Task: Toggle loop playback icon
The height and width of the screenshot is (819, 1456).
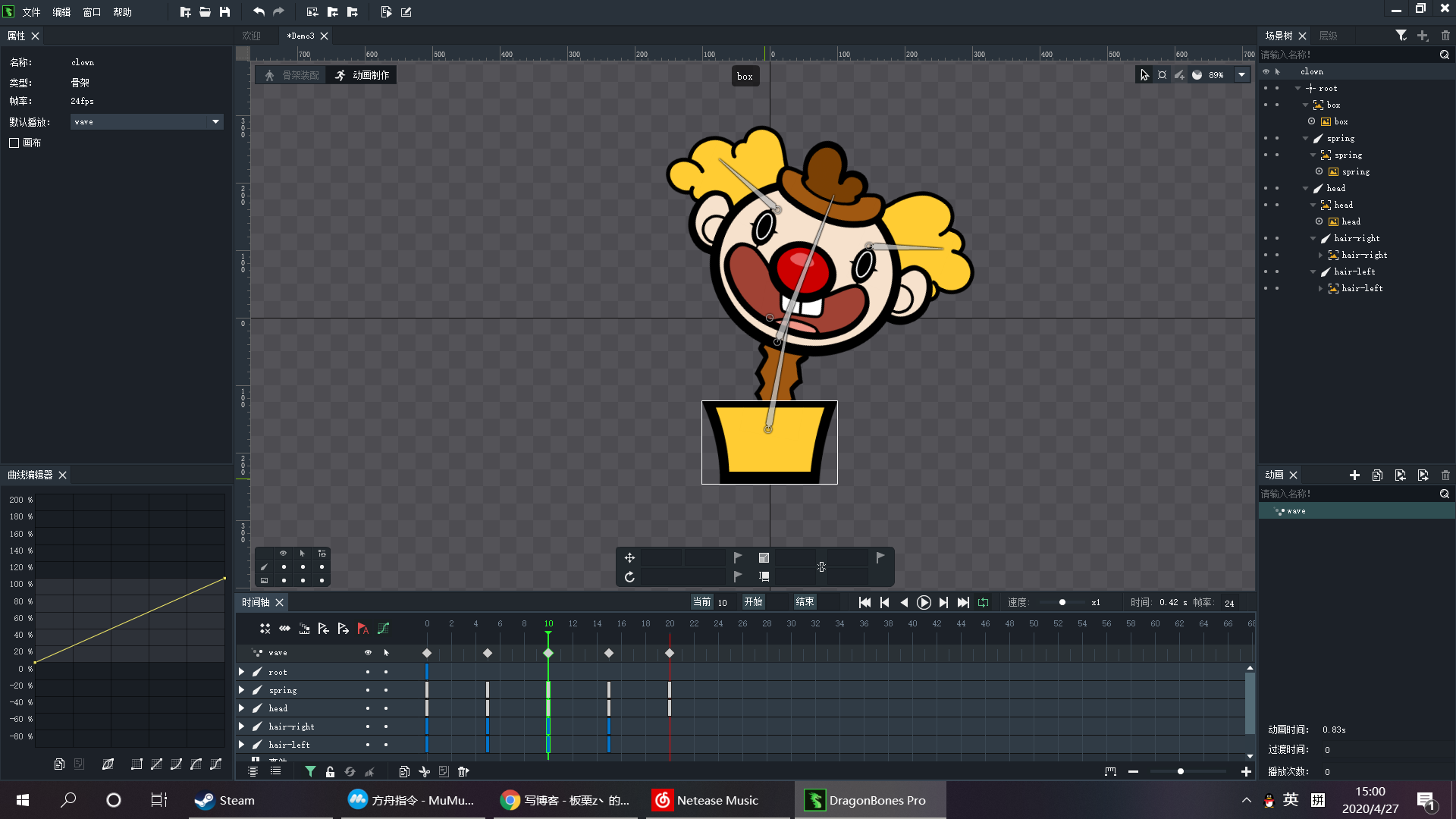Action: (x=983, y=602)
